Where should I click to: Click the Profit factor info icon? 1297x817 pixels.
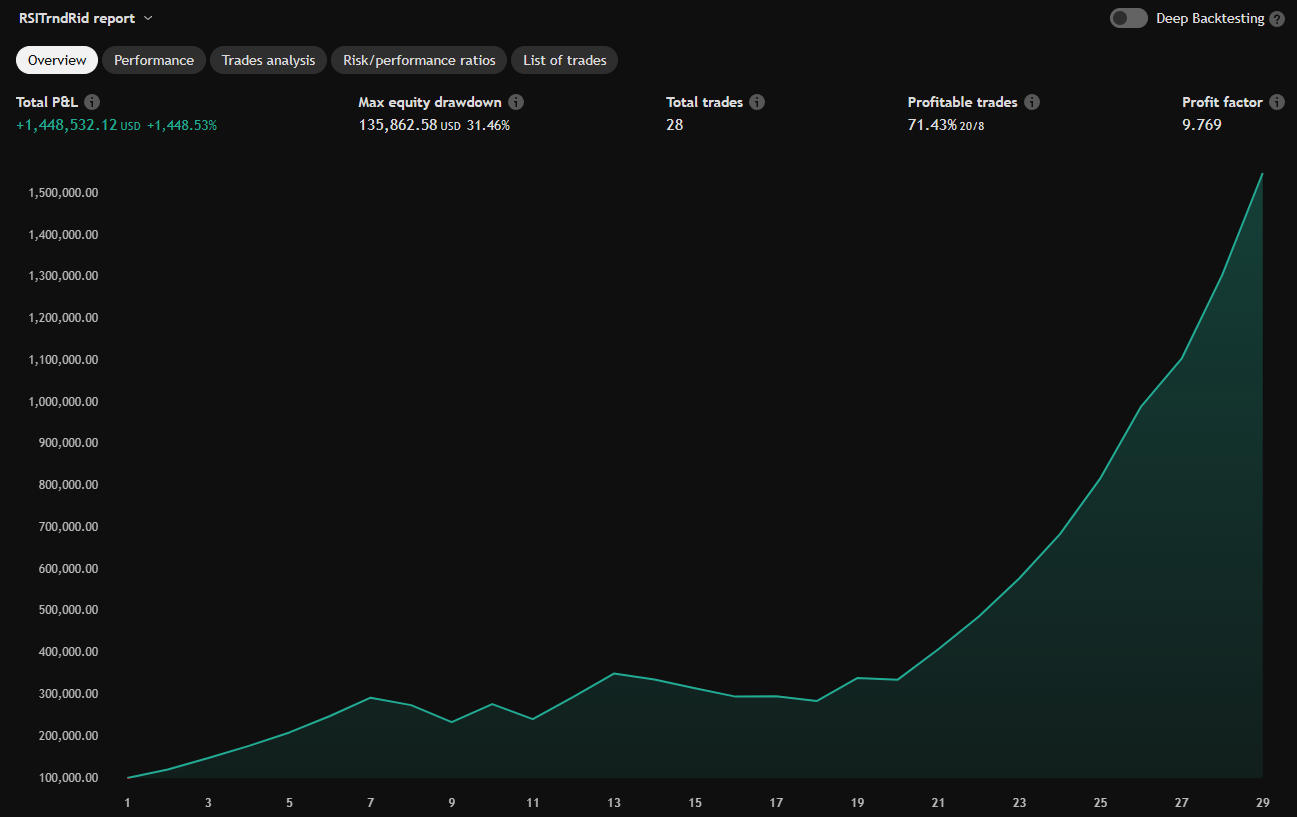click(x=1276, y=101)
